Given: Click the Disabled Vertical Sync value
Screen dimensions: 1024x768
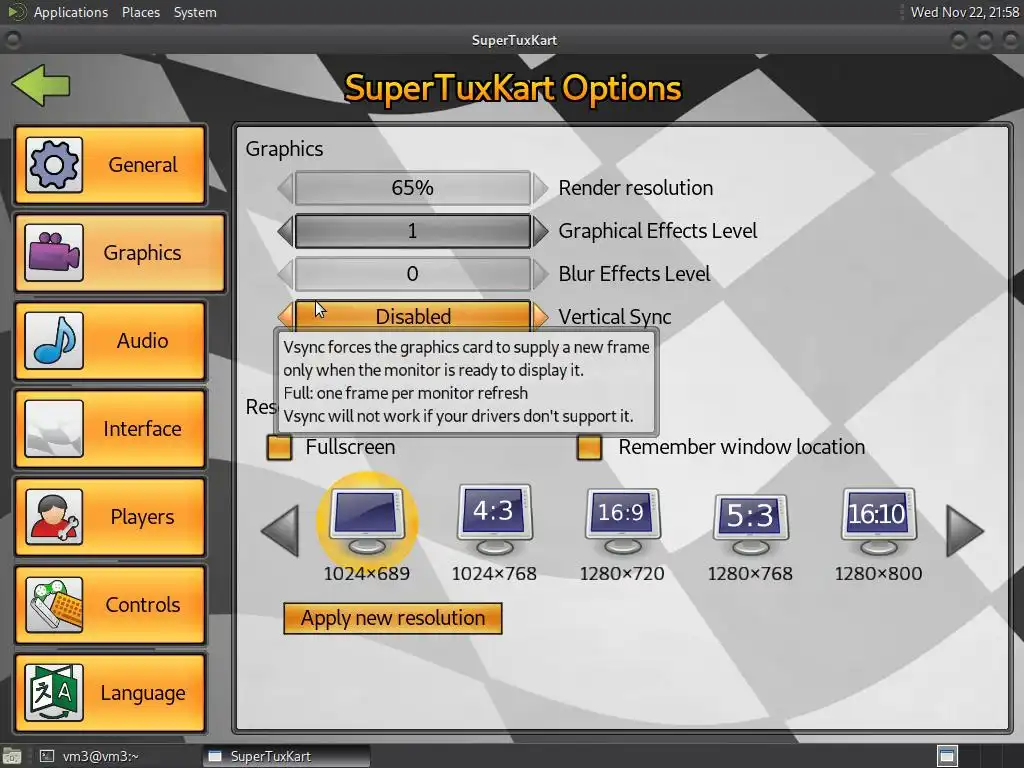Looking at the screenshot, I should (x=413, y=316).
